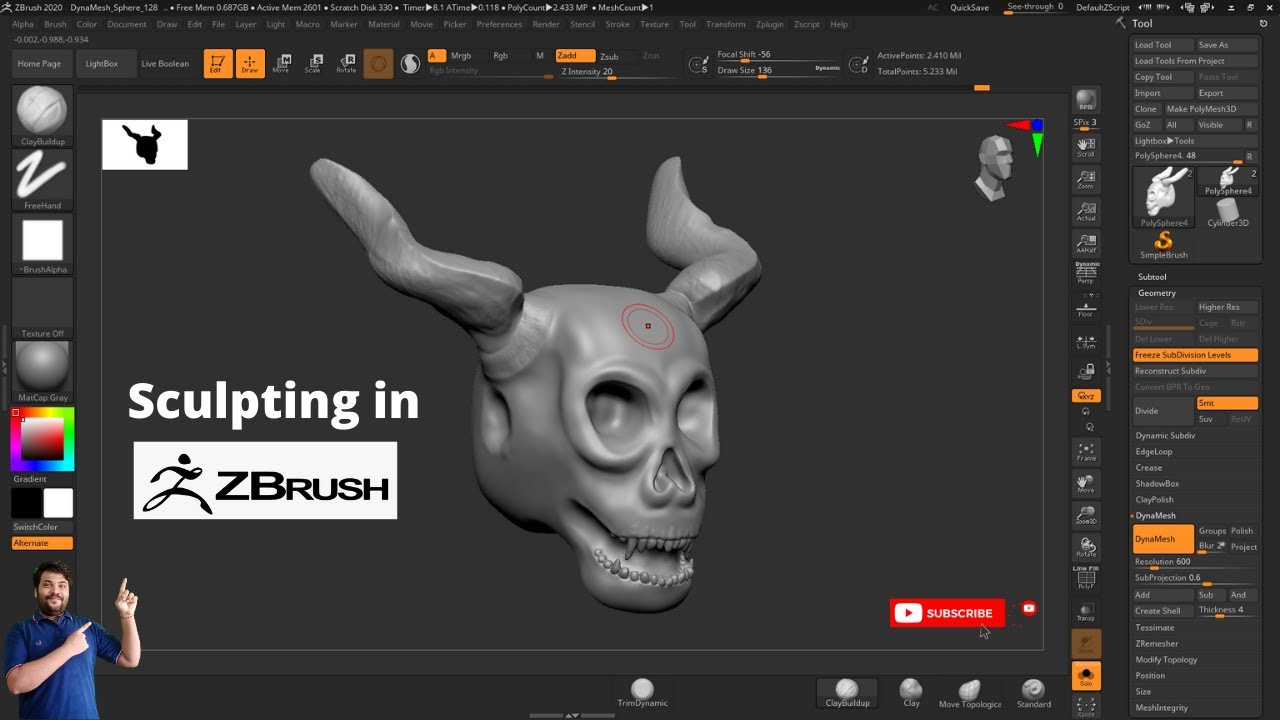1280x720 pixels.
Task: Open the Render menu
Action: pyautogui.click(x=546, y=24)
